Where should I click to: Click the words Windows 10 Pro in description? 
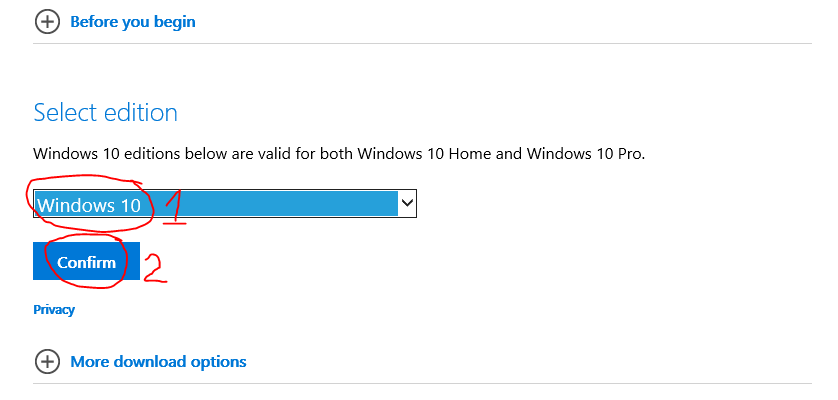[x=585, y=154]
